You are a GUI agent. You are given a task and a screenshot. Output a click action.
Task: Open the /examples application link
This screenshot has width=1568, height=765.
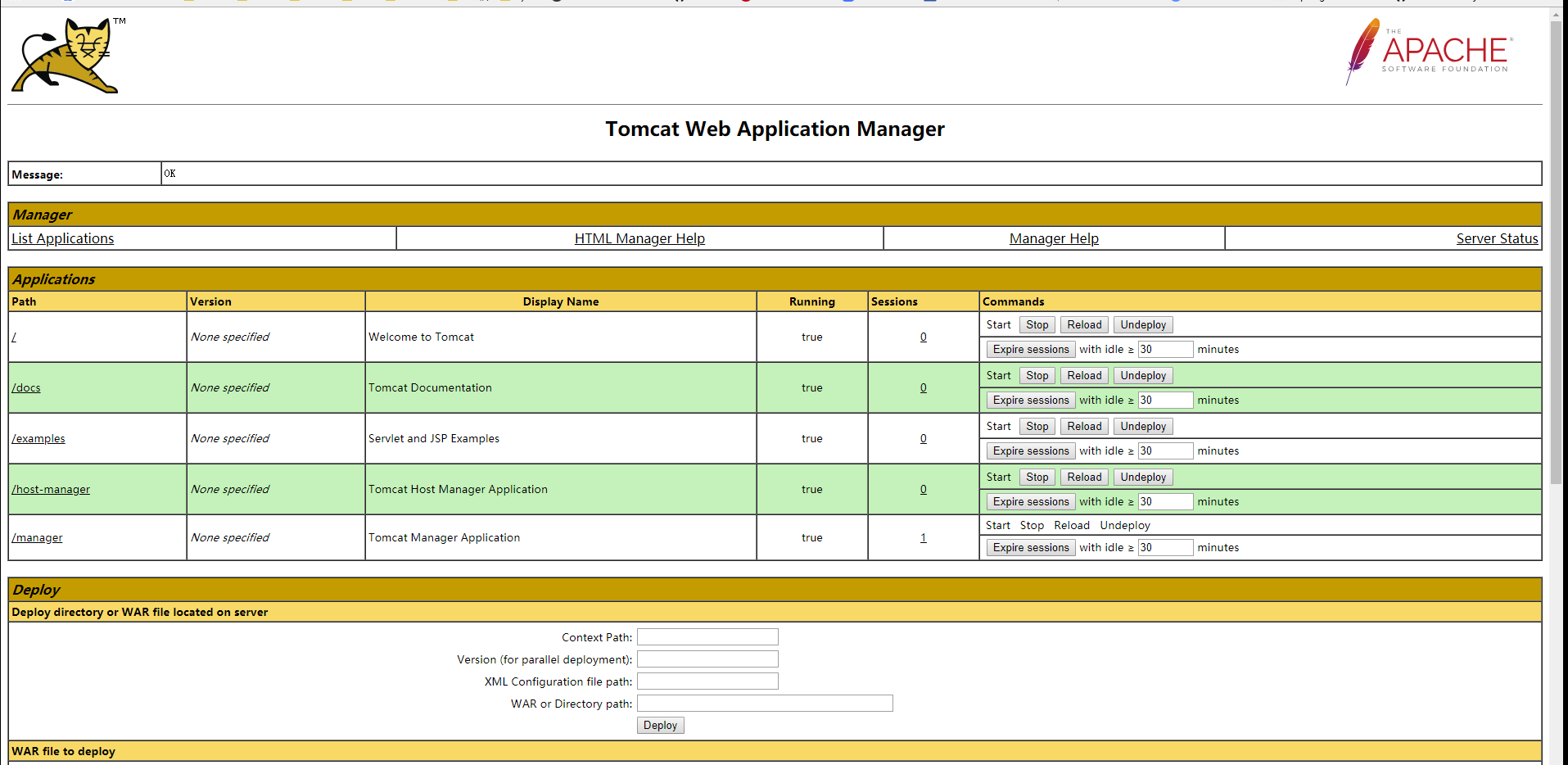pos(38,438)
